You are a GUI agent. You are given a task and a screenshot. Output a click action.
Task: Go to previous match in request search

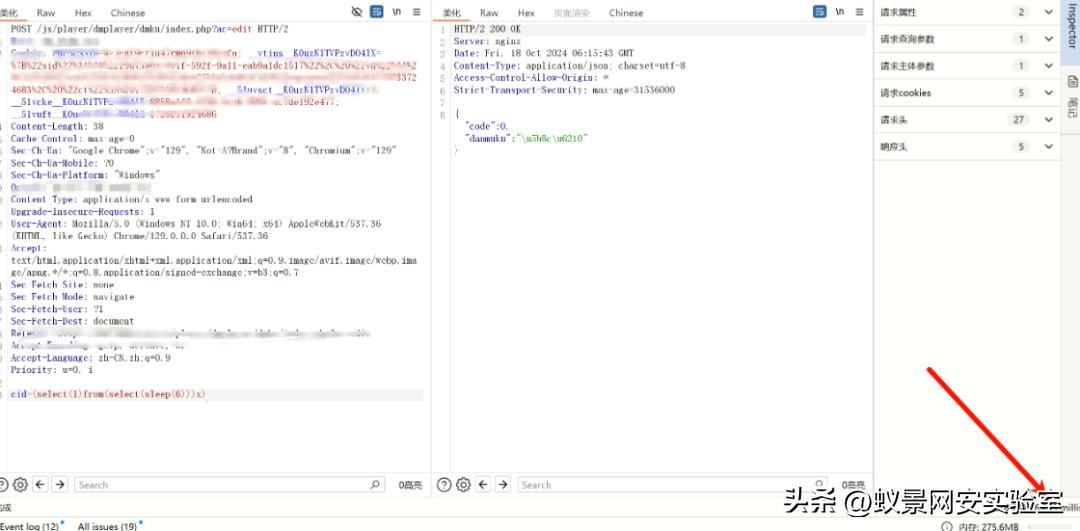40,484
